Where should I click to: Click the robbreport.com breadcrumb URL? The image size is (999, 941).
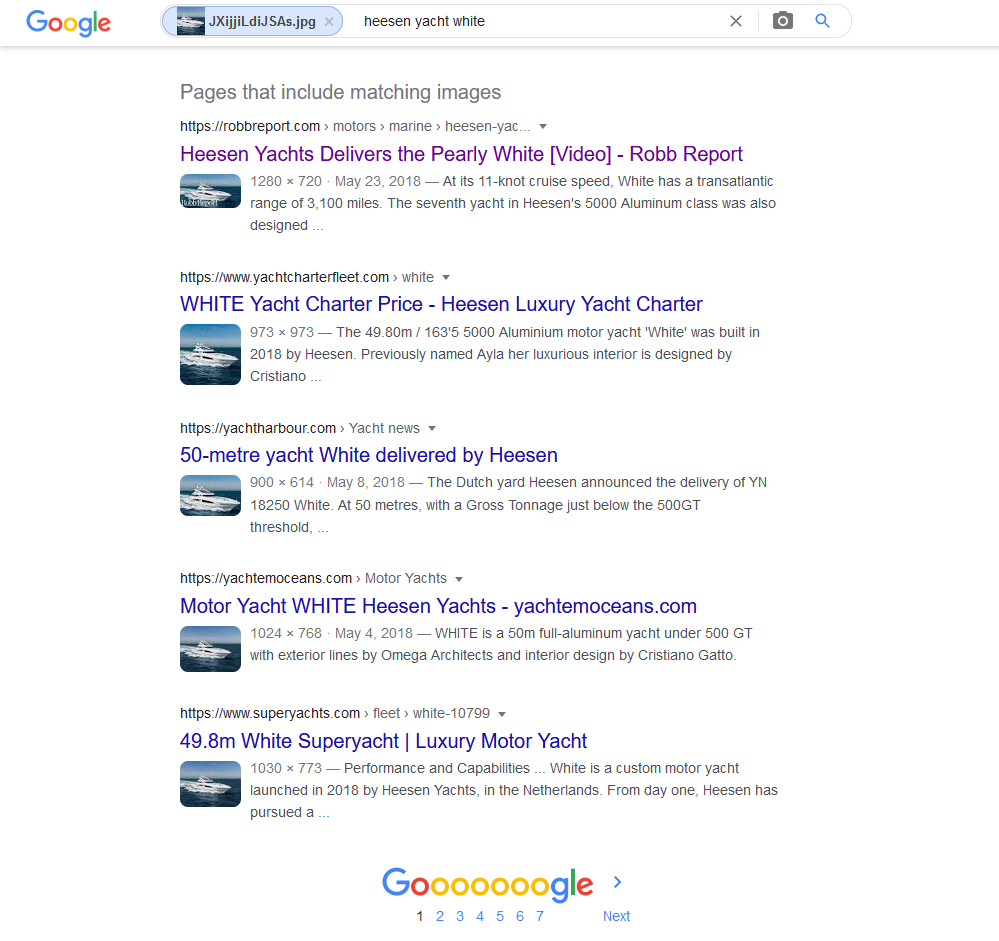coord(355,127)
